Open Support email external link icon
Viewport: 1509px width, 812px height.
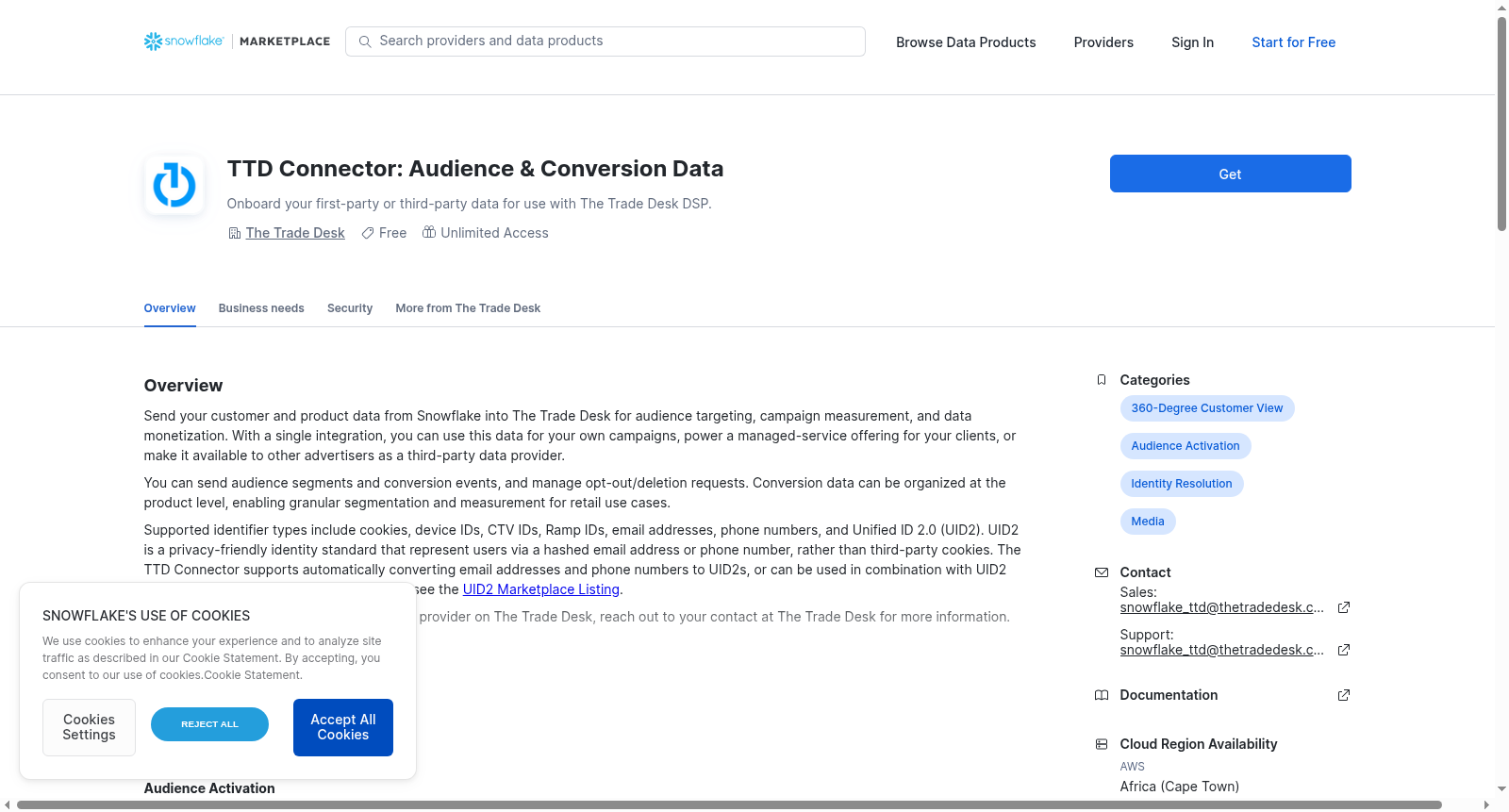(x=1344, y=650)
